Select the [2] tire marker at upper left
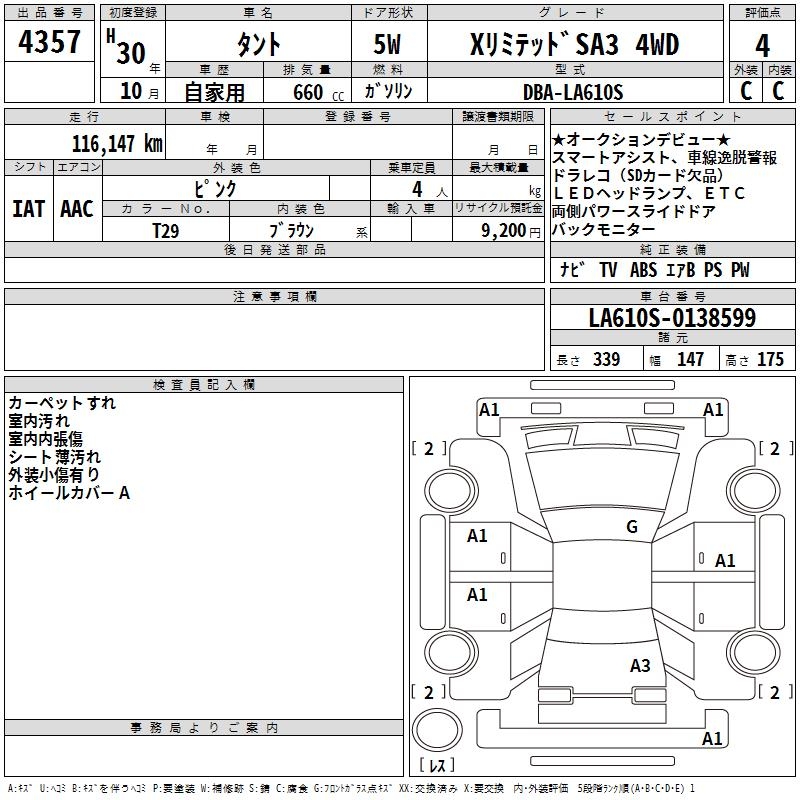 pos(429,448)
